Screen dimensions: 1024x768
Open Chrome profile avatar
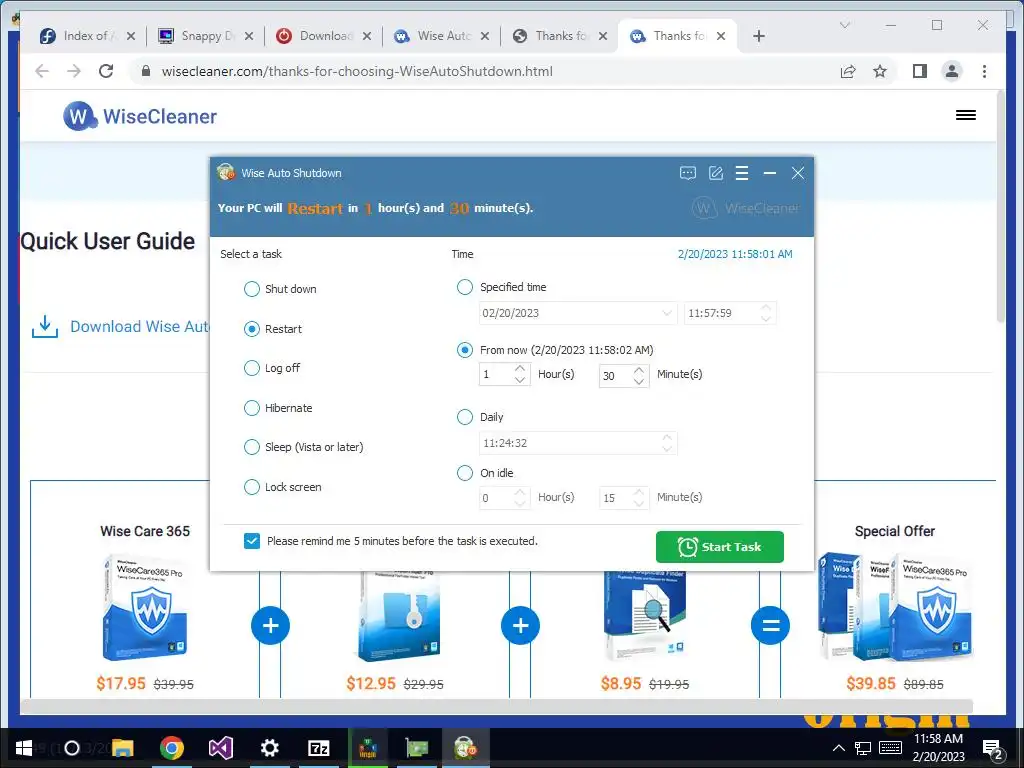pyautogui.click(x=952, y=71)
